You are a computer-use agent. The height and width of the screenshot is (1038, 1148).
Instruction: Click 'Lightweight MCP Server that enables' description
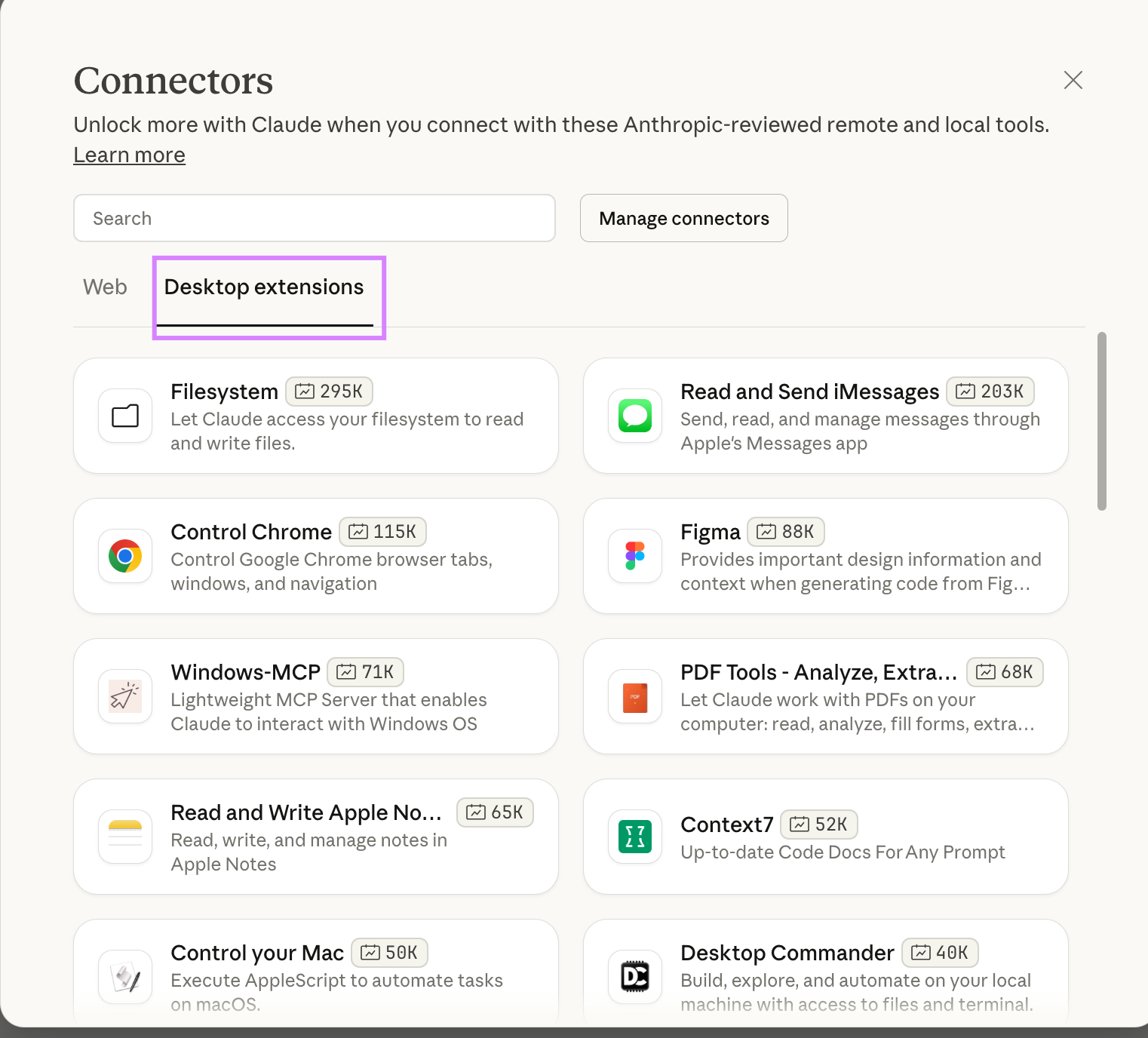[329, 712]
